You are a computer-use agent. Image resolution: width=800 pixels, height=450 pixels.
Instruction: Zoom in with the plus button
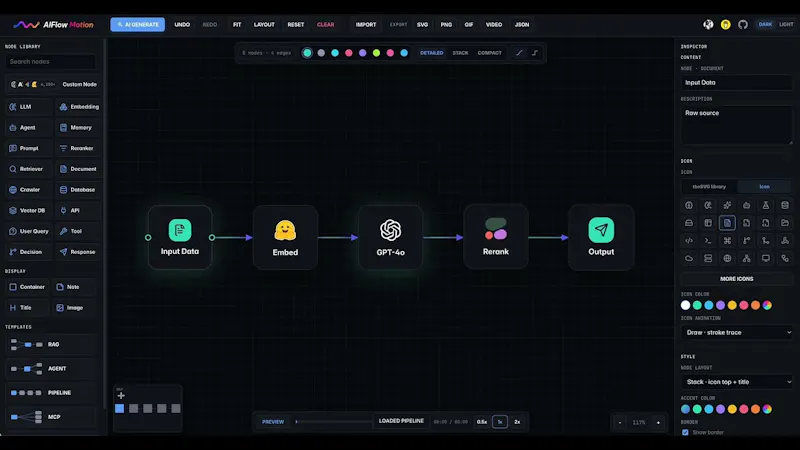658,422
